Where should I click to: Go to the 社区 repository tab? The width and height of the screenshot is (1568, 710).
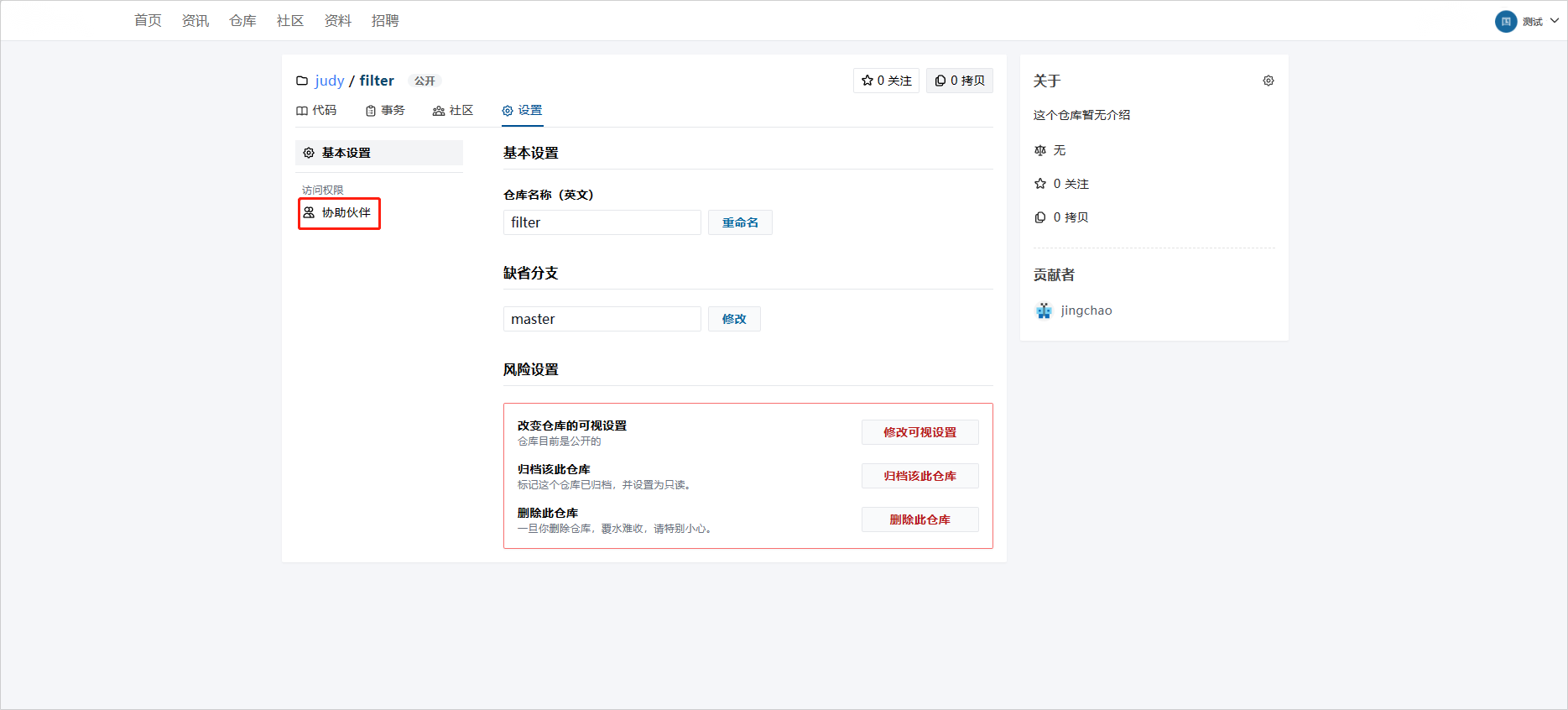coord(453,111)
